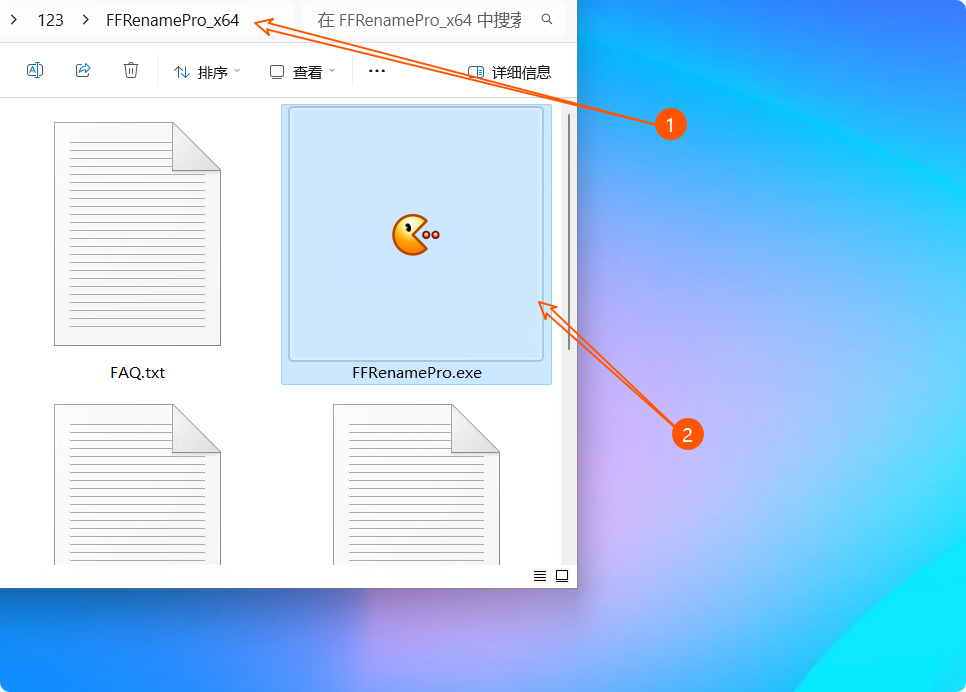
Task: Click the Share icon in the toolbar
Action: [83, 70]
